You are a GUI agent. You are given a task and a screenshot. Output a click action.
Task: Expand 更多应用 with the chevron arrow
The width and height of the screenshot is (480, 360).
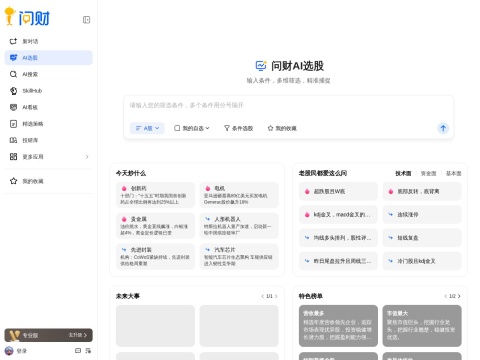(x=87, y=157)
